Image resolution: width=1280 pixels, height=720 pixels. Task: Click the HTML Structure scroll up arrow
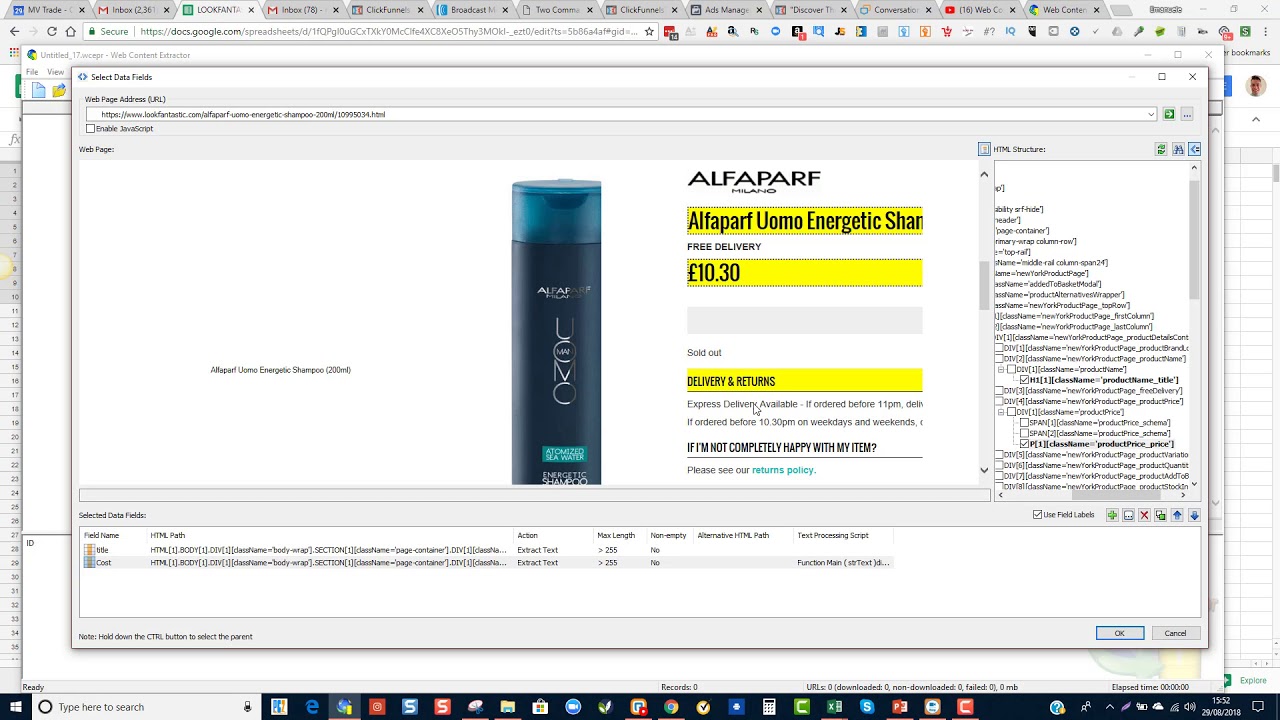coord(1194,168)
